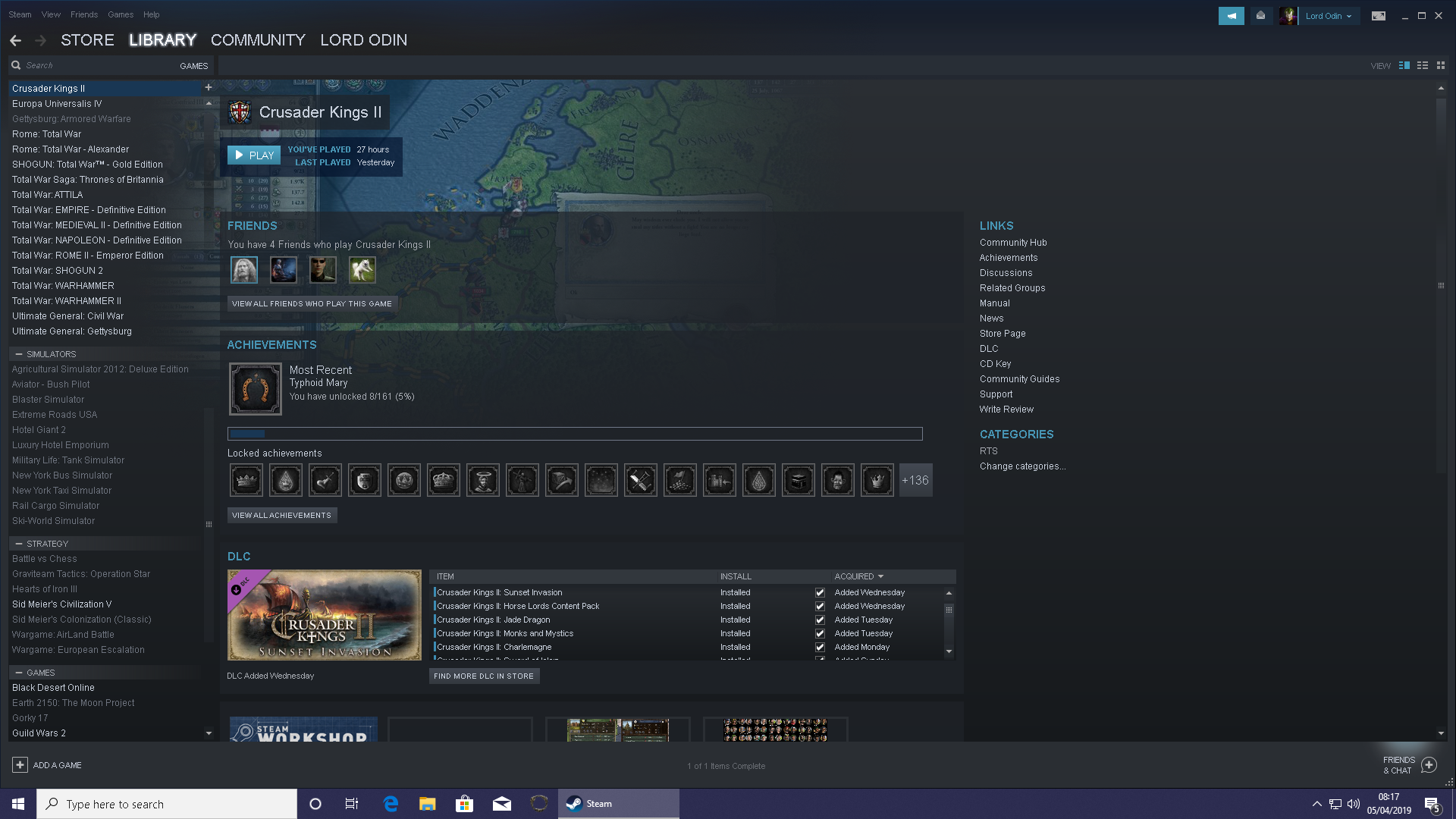Image resolution: width=1456 pixels, height=819 pixels.
Task: Open the first friend avatar
Action: pyautogui.click(x=244, y=270)
